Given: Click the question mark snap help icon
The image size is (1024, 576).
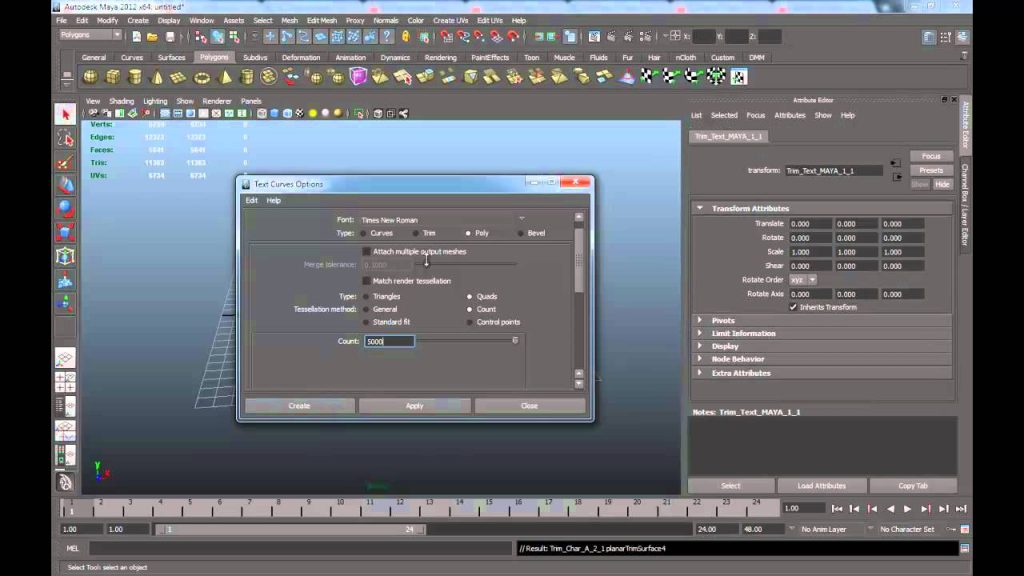Looking at the screenshot, I should tap(387, 37).
